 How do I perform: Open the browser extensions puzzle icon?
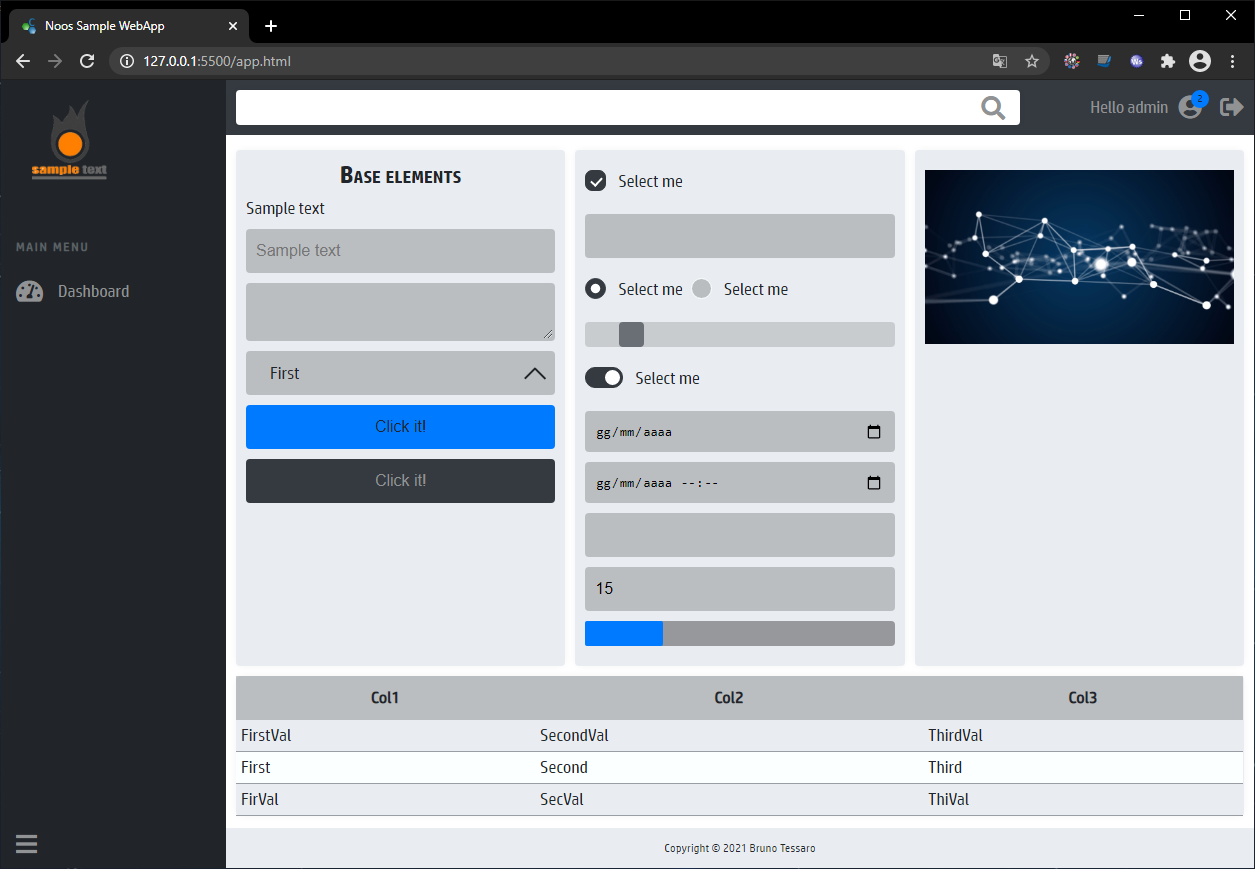tap(1167, 61)
